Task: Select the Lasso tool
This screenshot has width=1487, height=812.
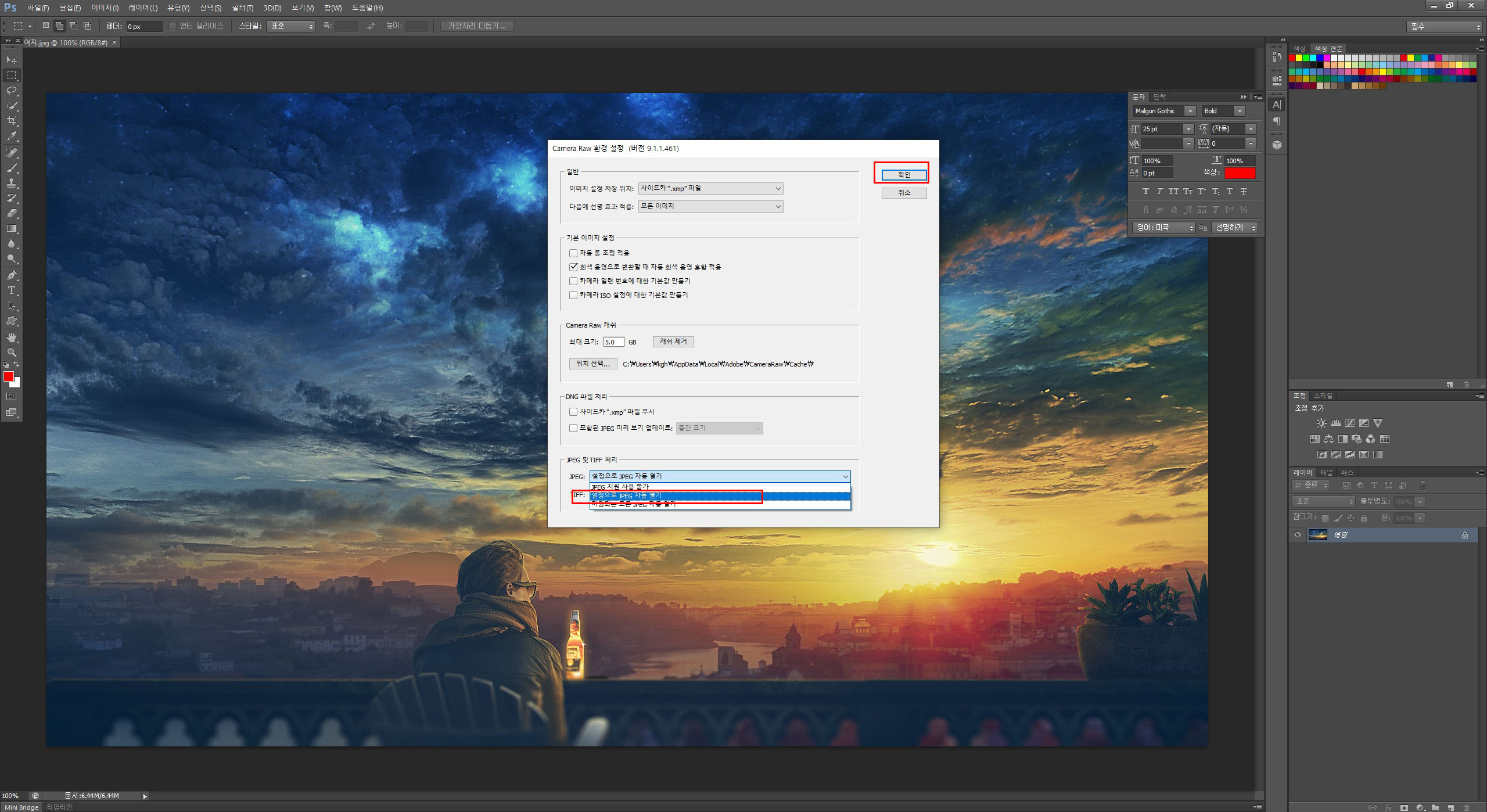Action: [12, 91]
